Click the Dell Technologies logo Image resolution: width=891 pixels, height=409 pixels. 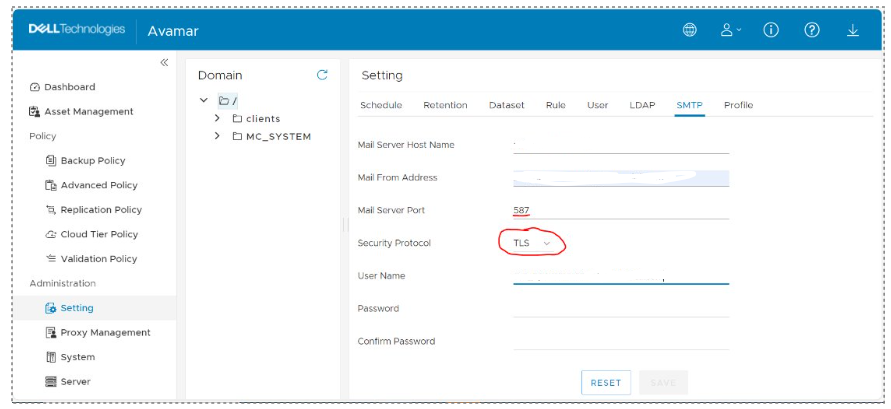[x=76, y=29]
